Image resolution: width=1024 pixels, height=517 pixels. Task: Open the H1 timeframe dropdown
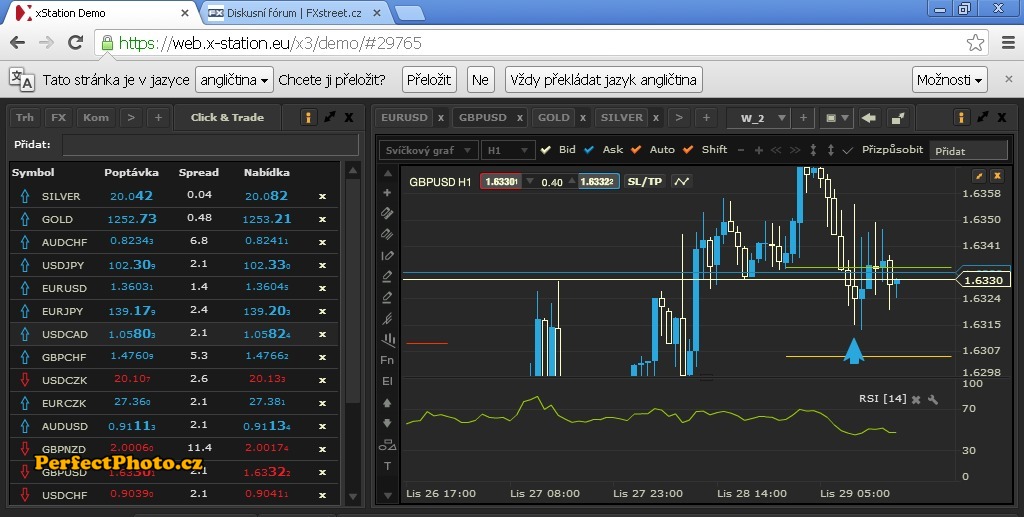tap(508, 150)
